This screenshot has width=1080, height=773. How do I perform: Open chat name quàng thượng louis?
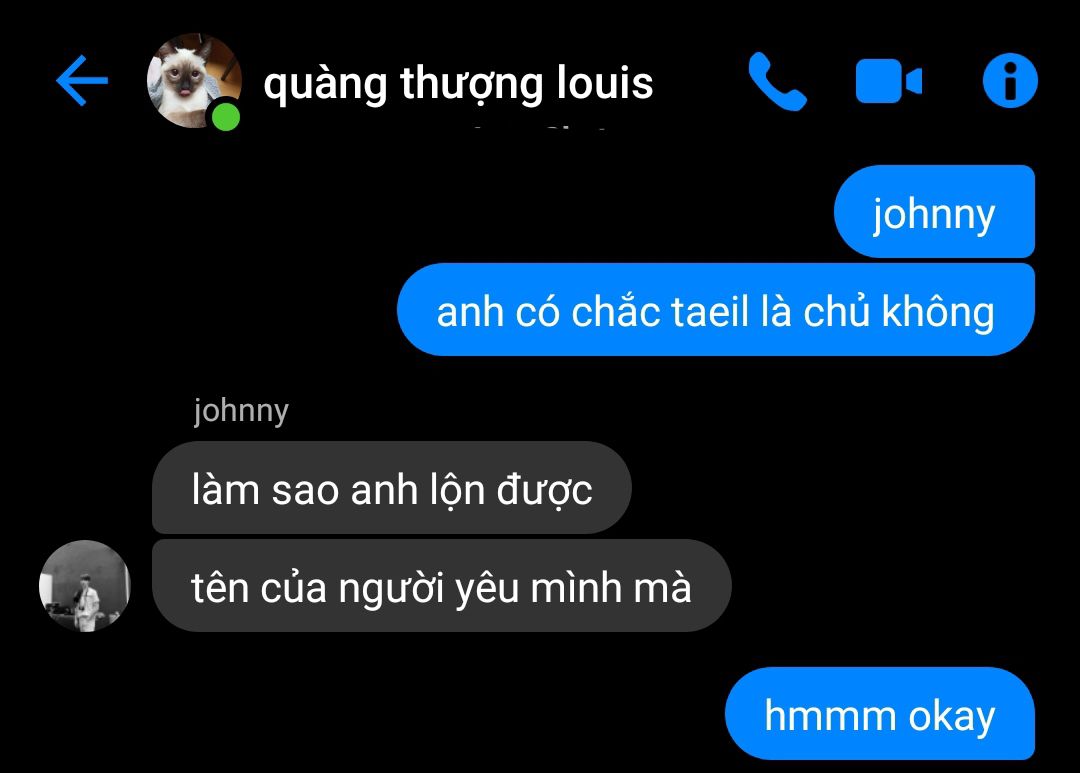pos(458,84)
